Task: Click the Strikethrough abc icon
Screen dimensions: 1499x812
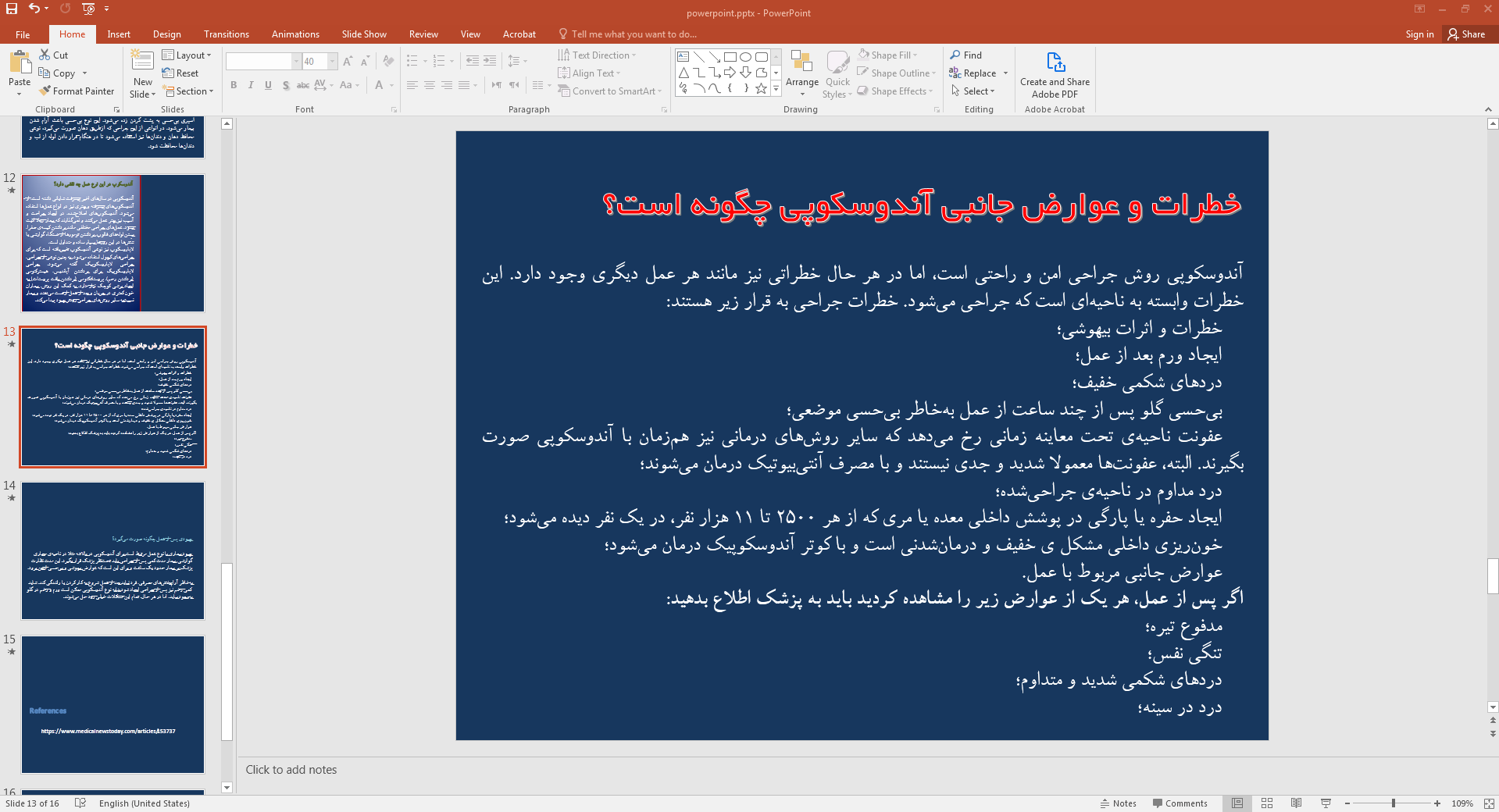Action: point(303,85)
